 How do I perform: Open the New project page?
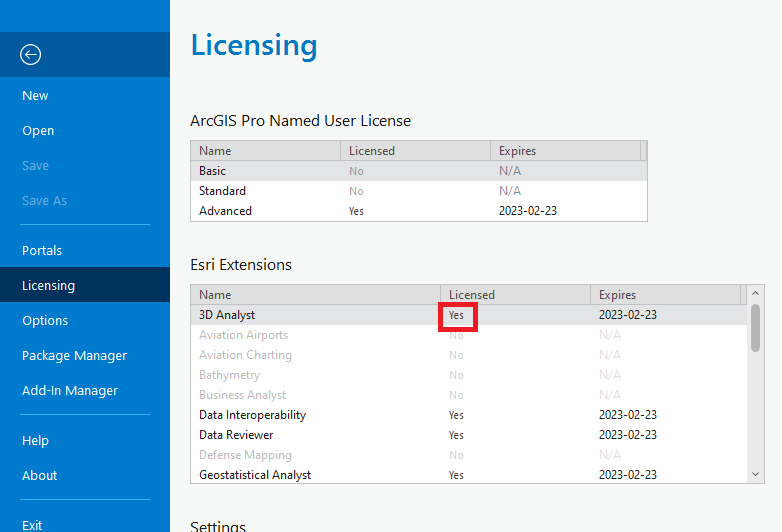pyautogui.click(x=36, y=96)
